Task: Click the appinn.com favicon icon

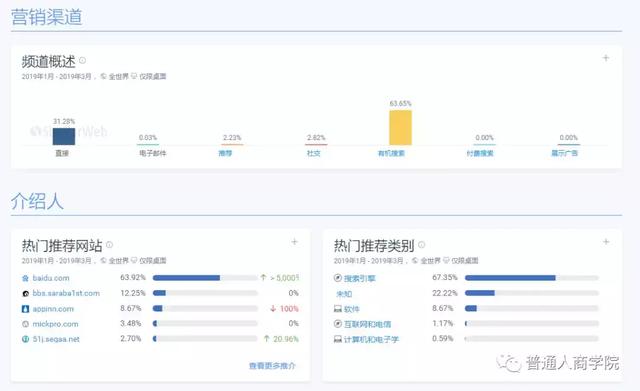Action: coord(25,309)
